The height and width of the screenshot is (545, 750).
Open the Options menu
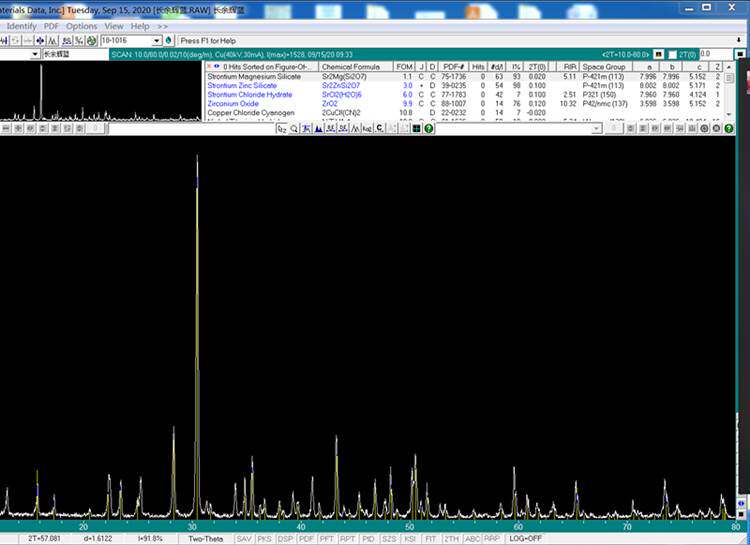click(82, 26)
